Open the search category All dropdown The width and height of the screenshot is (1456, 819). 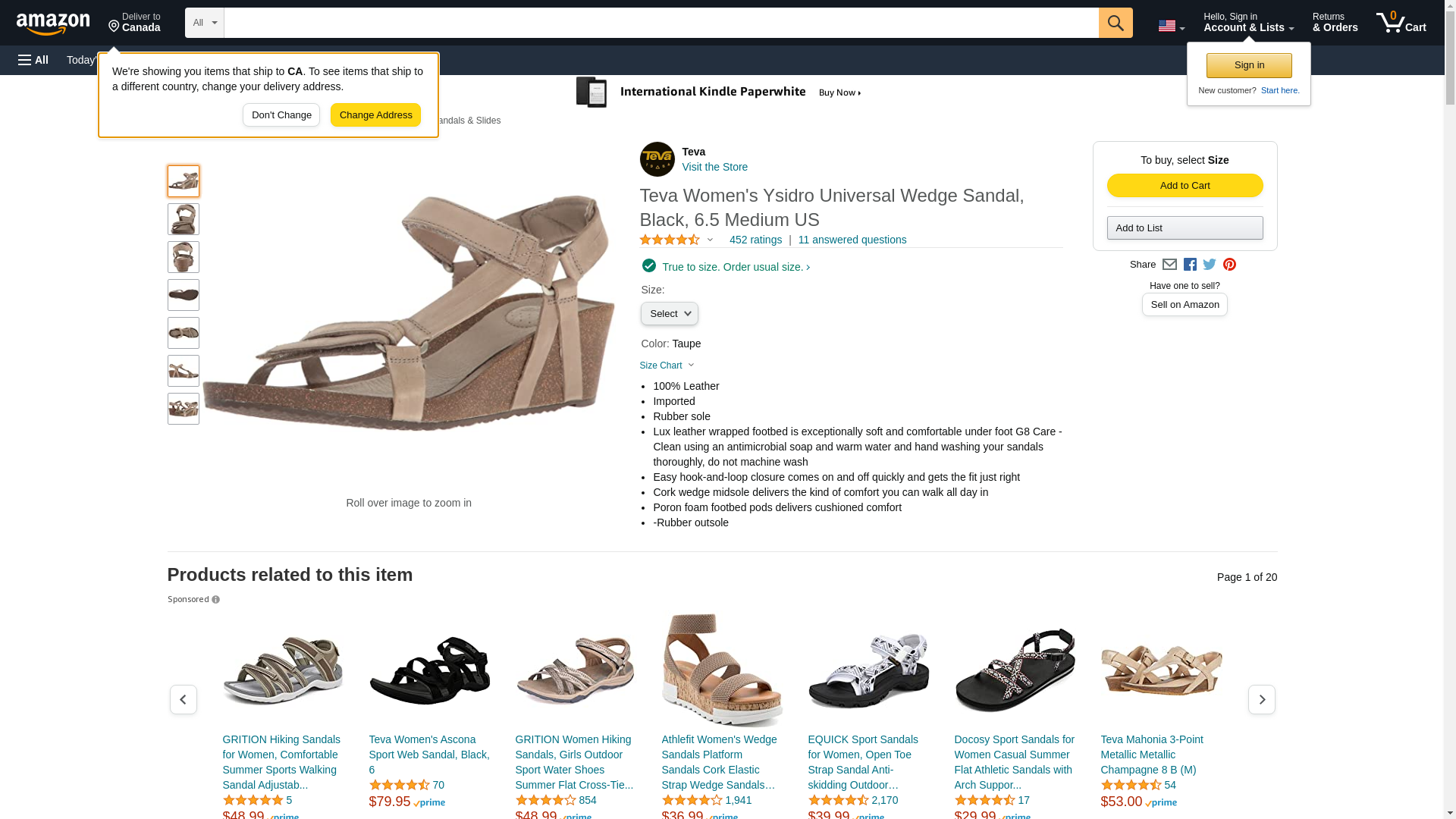pyautogui.click(x=205, y=23)
